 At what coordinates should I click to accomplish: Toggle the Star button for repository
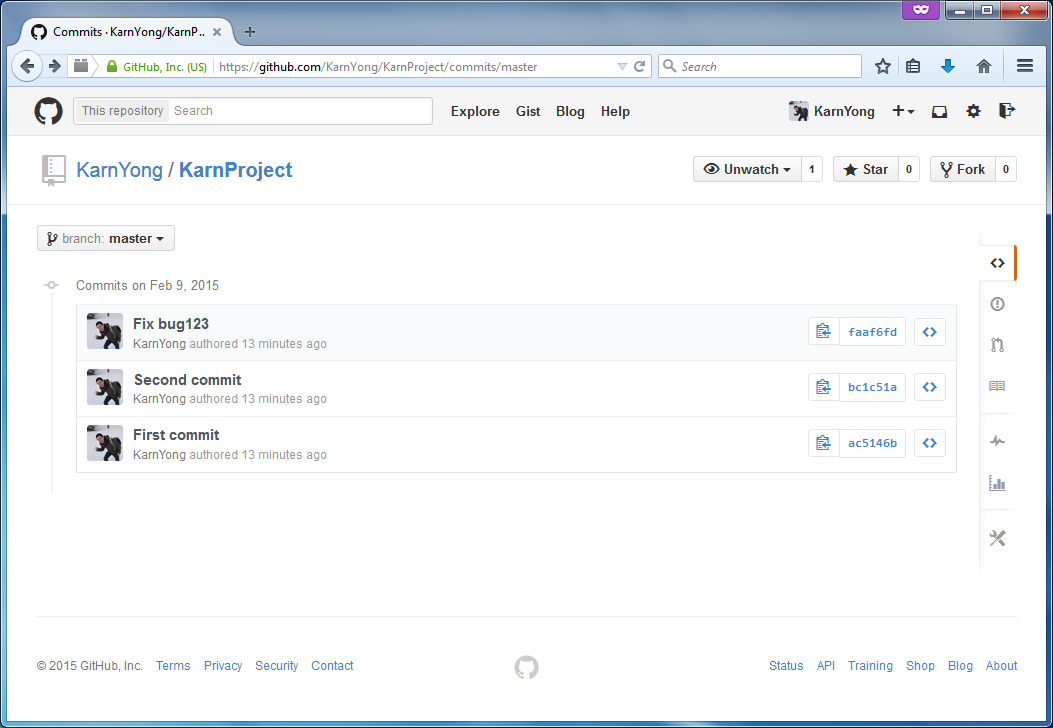(866, 170)
